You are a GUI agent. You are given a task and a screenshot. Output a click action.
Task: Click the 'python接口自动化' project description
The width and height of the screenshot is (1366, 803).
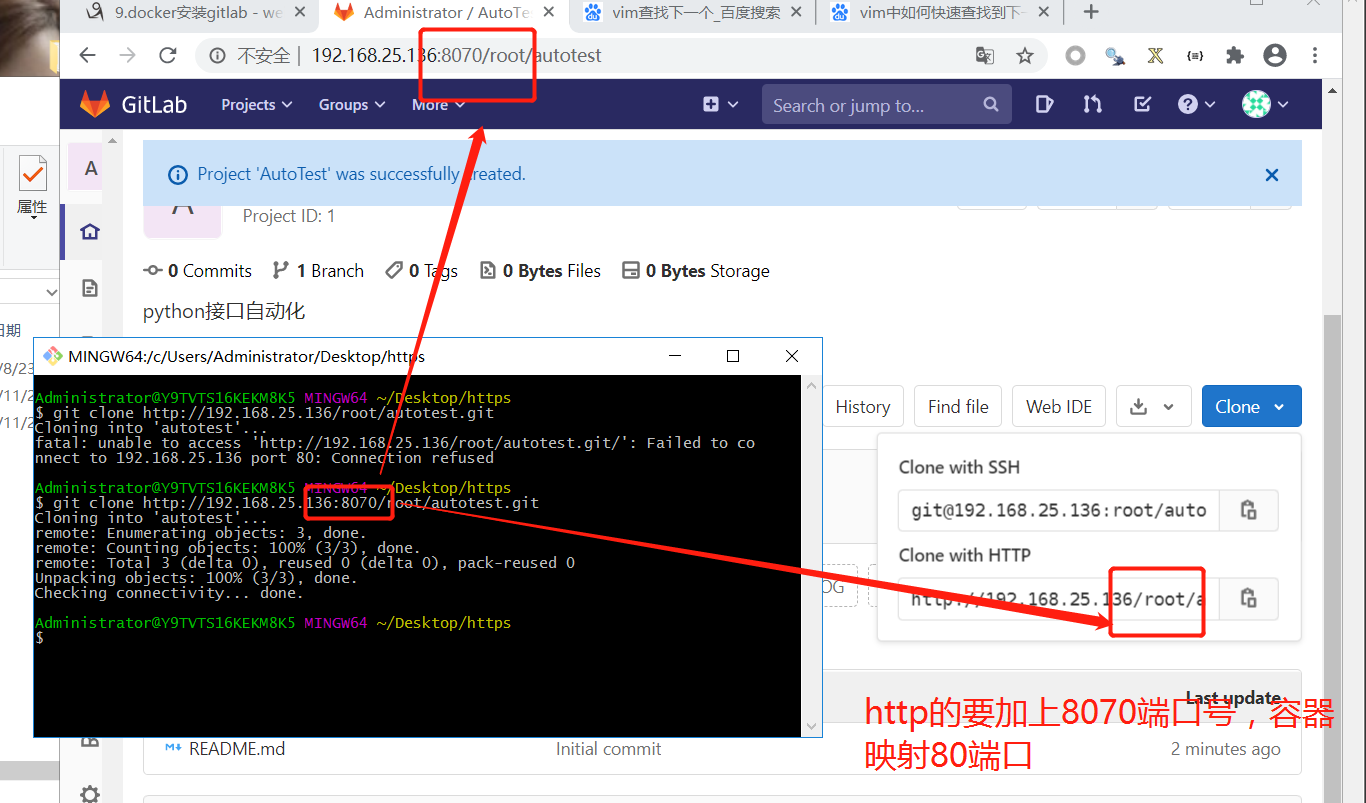[x=224, y=312]
